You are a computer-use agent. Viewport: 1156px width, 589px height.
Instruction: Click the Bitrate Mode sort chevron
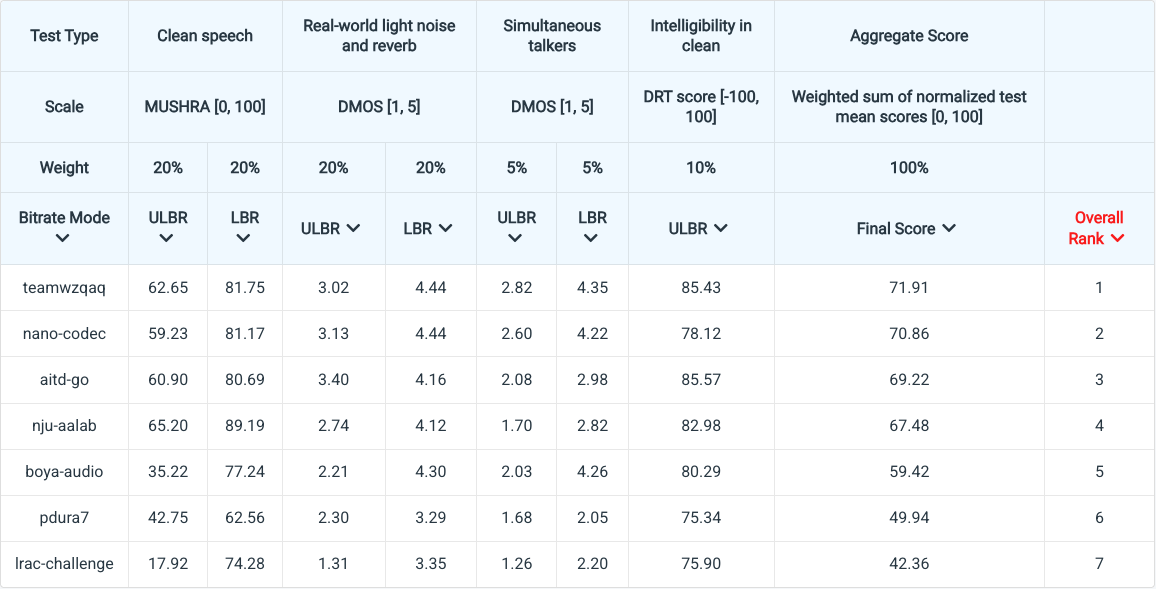pos(63,238)
